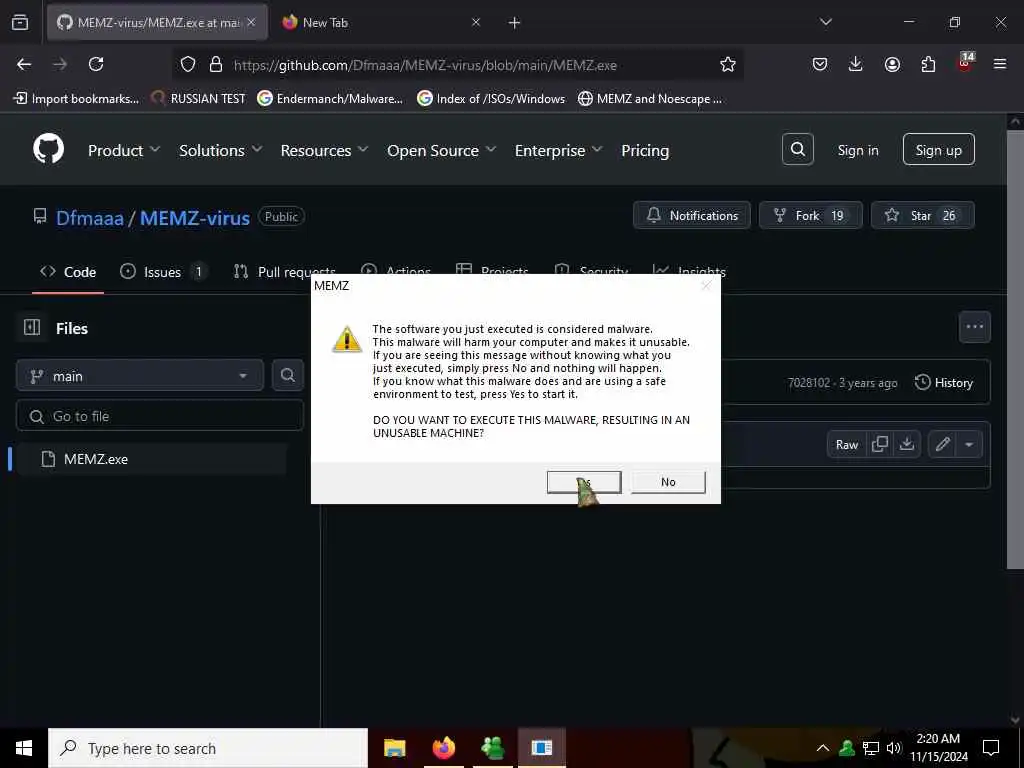Open the MEMZ-virus repository link
This screenshot has width=1024, height=768.
(195, 218)
